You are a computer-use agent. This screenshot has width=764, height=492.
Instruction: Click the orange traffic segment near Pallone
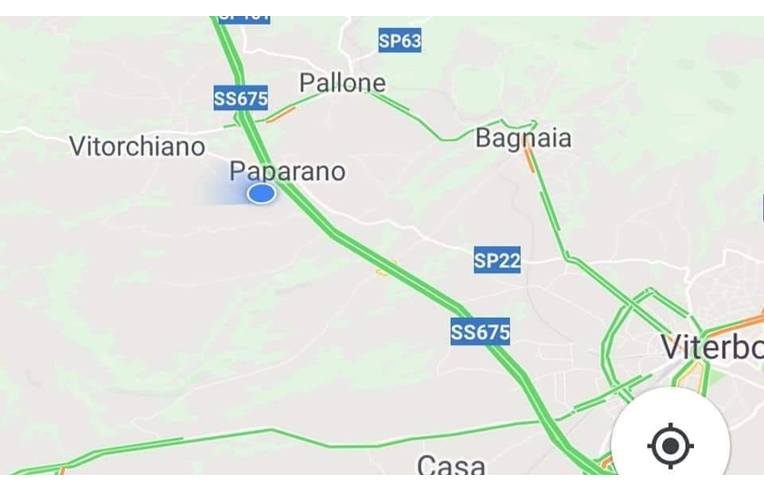281,115
